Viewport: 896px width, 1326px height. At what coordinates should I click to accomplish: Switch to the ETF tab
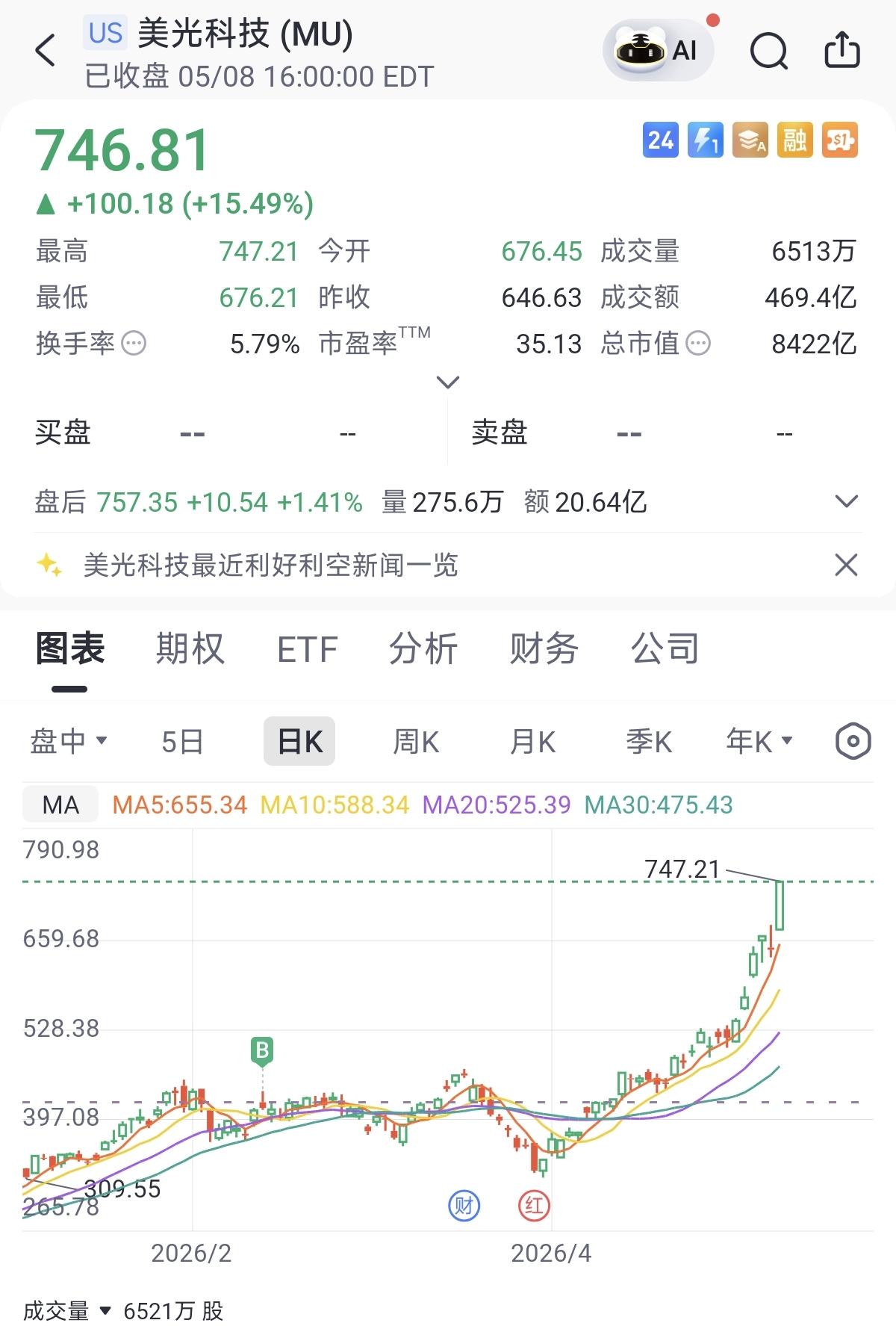[x=308, y=649]
